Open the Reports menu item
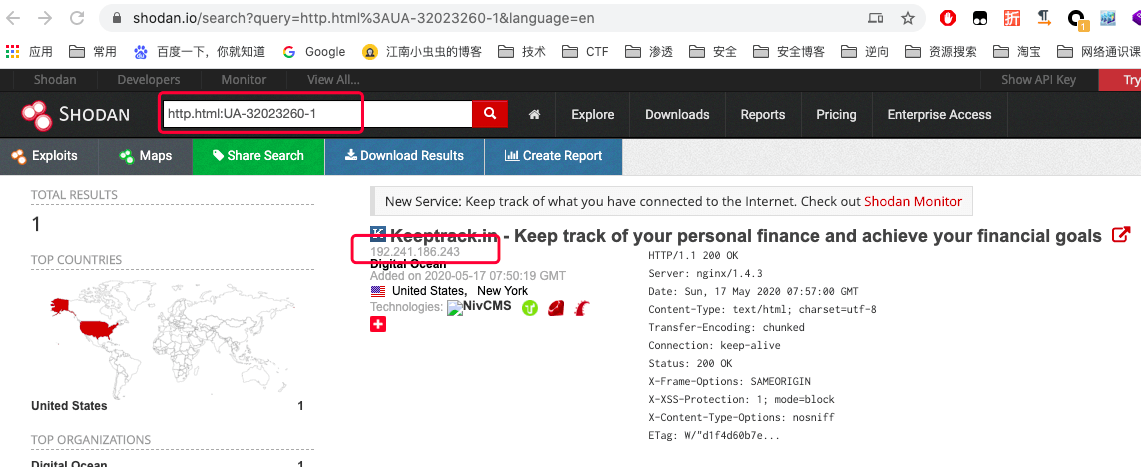The height and width of the screenshot is (467, 1141). pos(763,114)
